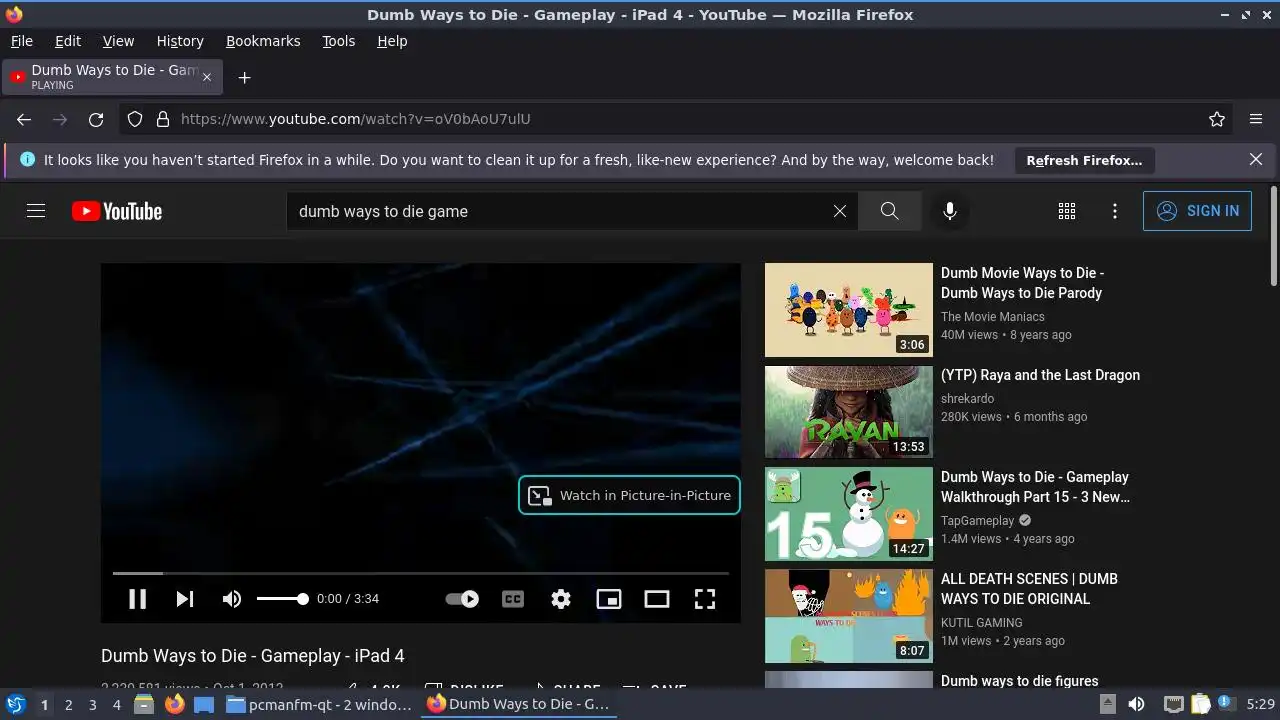Mute the video player volume

click(x=232, y=599)
